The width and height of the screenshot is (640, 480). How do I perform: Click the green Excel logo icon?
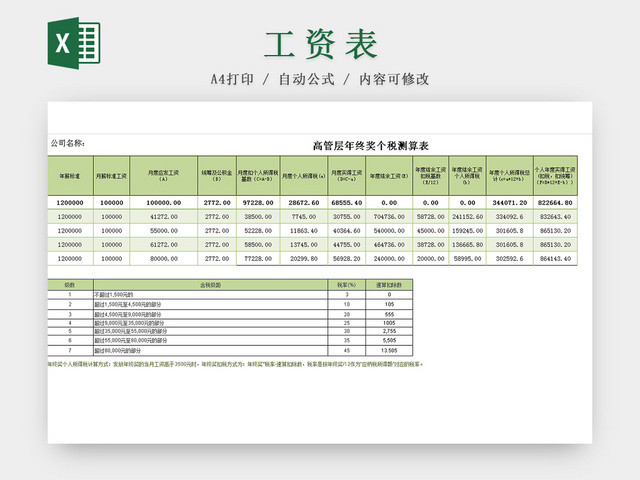tap(74, 43)
